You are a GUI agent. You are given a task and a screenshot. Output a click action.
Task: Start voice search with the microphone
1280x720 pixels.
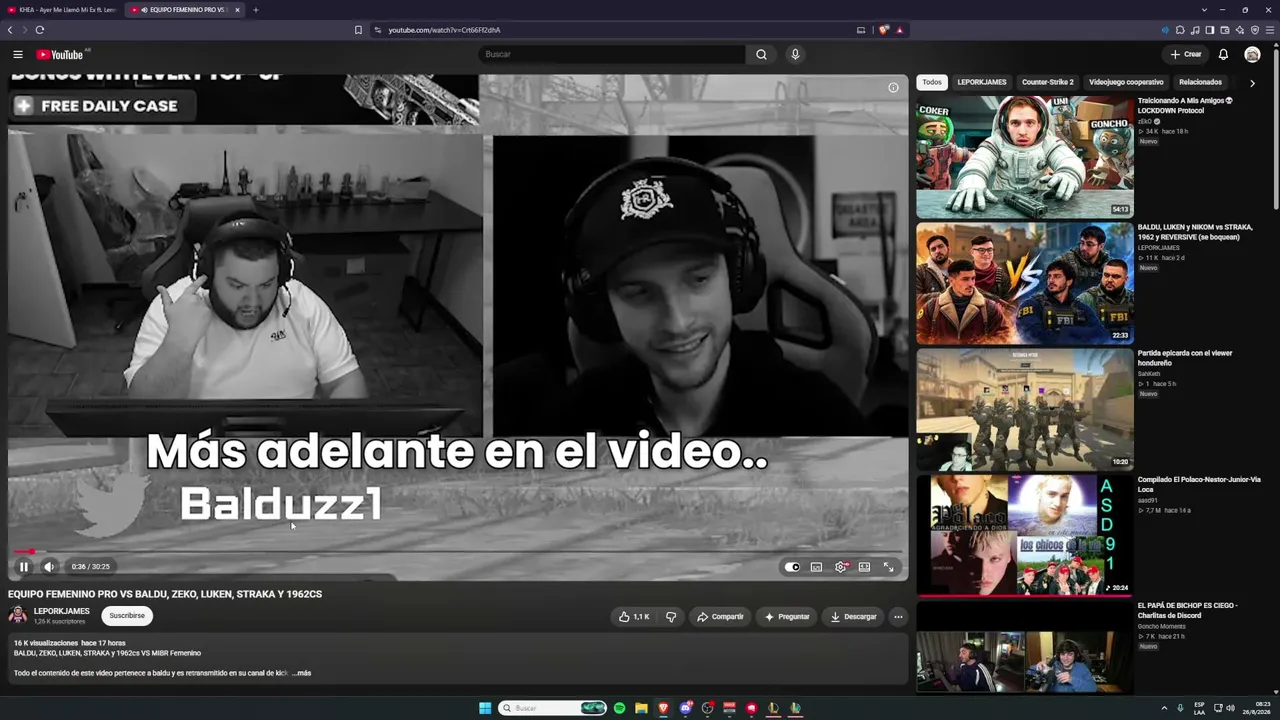coord(795,54)
